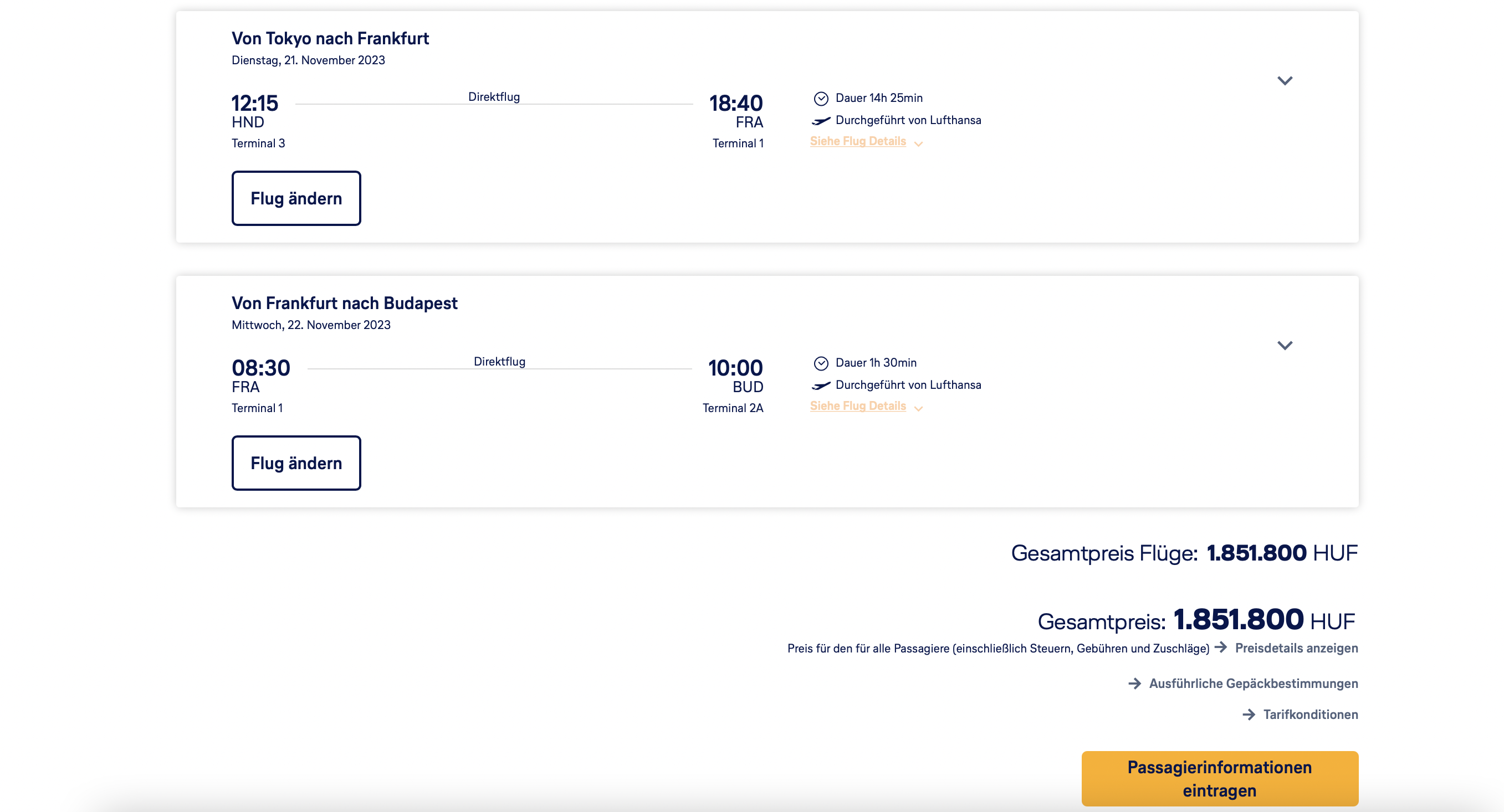1504x812 pixels.
Task: Click the airplane icon on the Frankfurt–Budapest flight
Action: [x=821, y=386]
